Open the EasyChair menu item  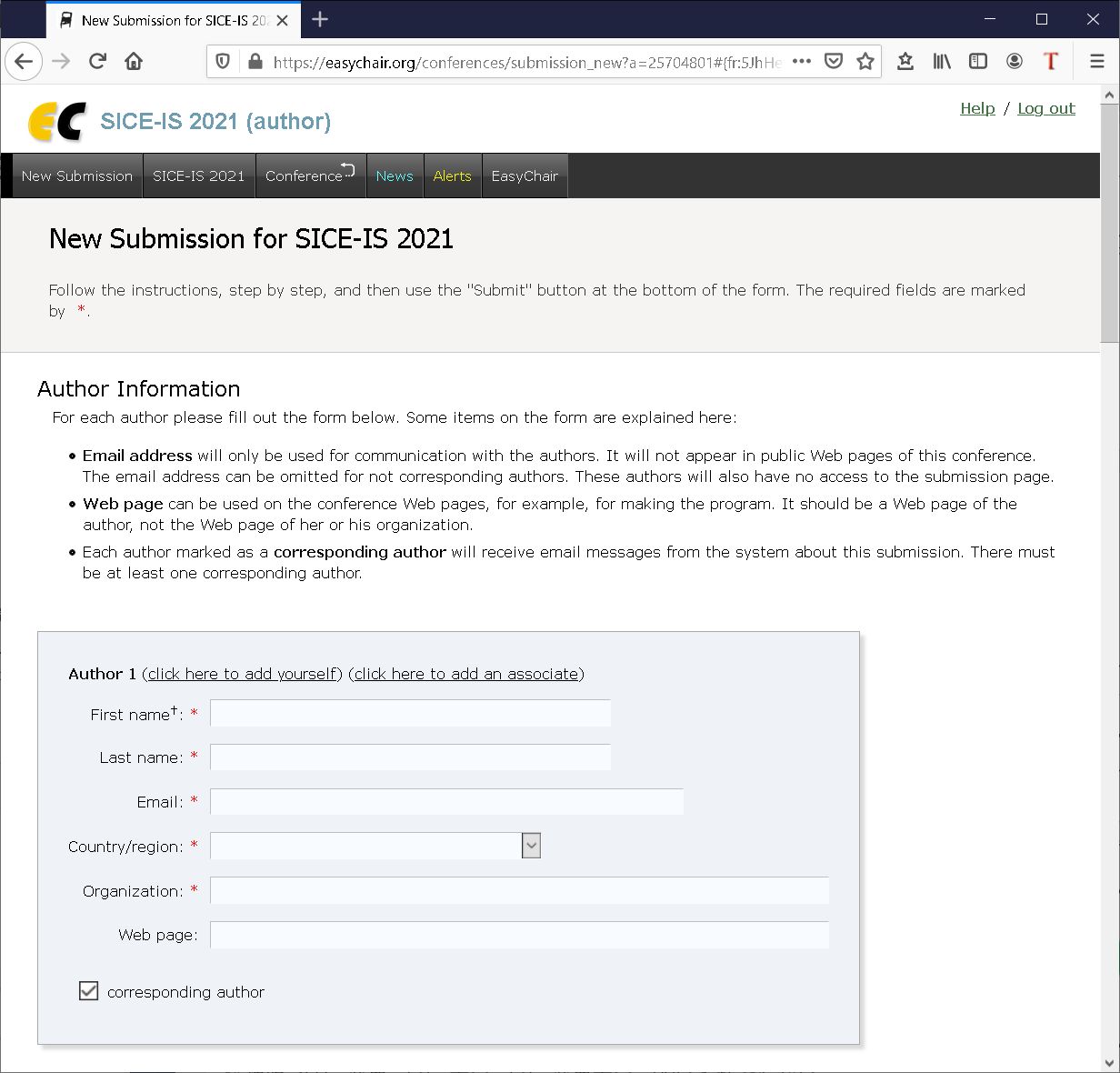coord(525,176)
